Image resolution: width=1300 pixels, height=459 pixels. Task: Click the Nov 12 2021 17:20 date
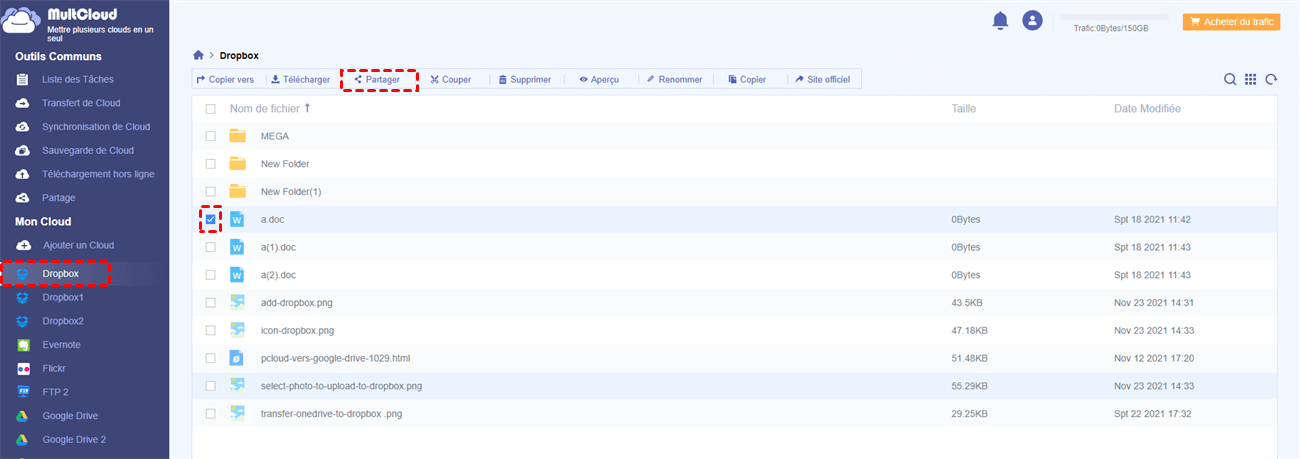pyautogui.click(x=1152, y=357)
